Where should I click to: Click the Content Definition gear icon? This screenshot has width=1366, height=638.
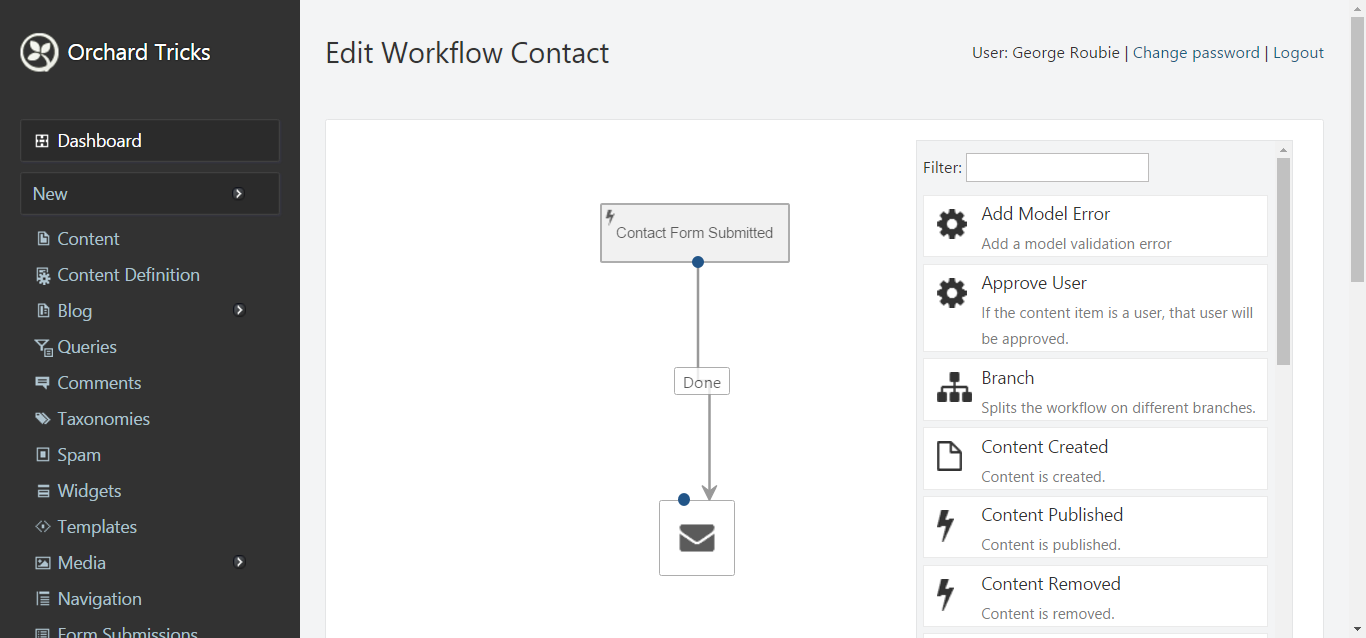pyautogui.click(x=43, y=275)
